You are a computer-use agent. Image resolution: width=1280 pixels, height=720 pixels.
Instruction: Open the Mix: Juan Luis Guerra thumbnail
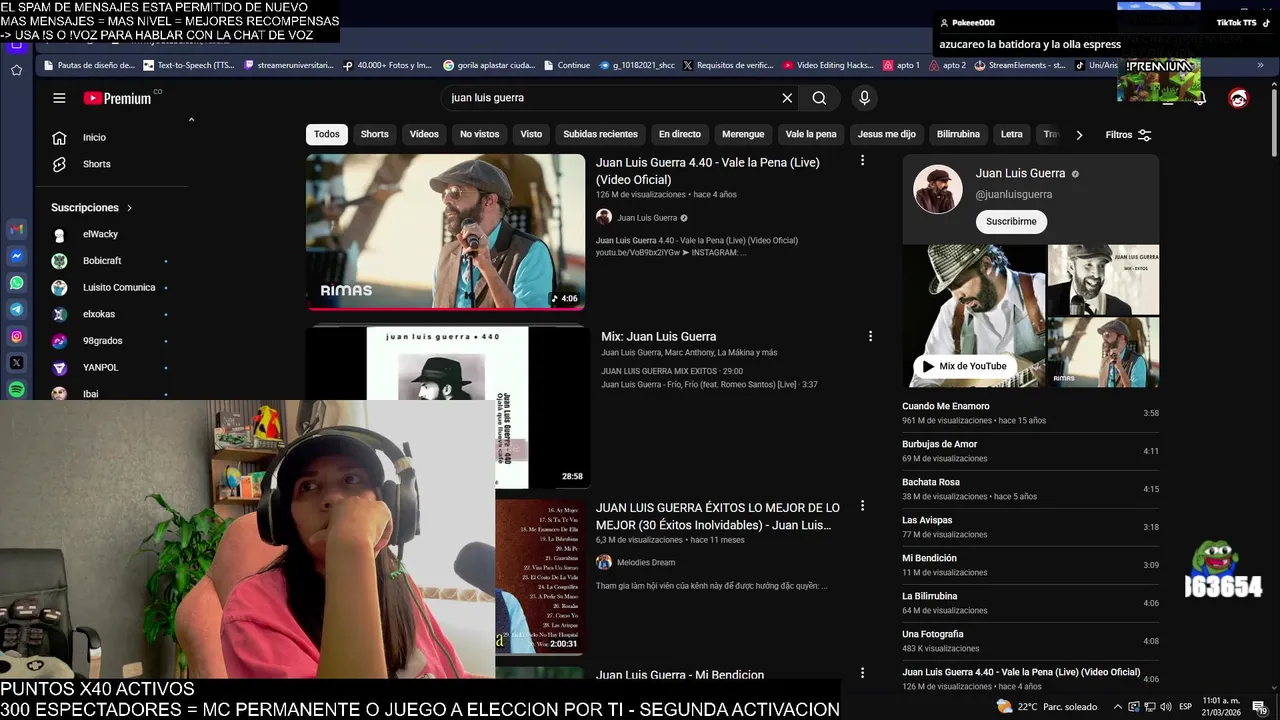tap(447, 407)
